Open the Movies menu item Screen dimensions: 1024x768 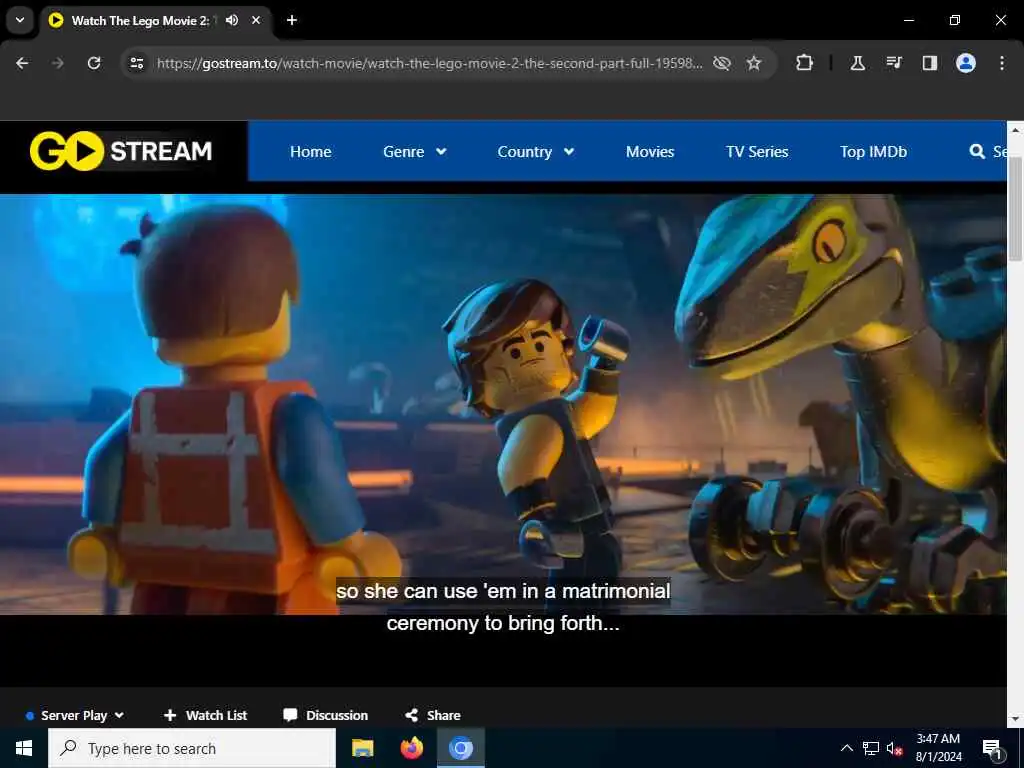click(x=650, y=152)
